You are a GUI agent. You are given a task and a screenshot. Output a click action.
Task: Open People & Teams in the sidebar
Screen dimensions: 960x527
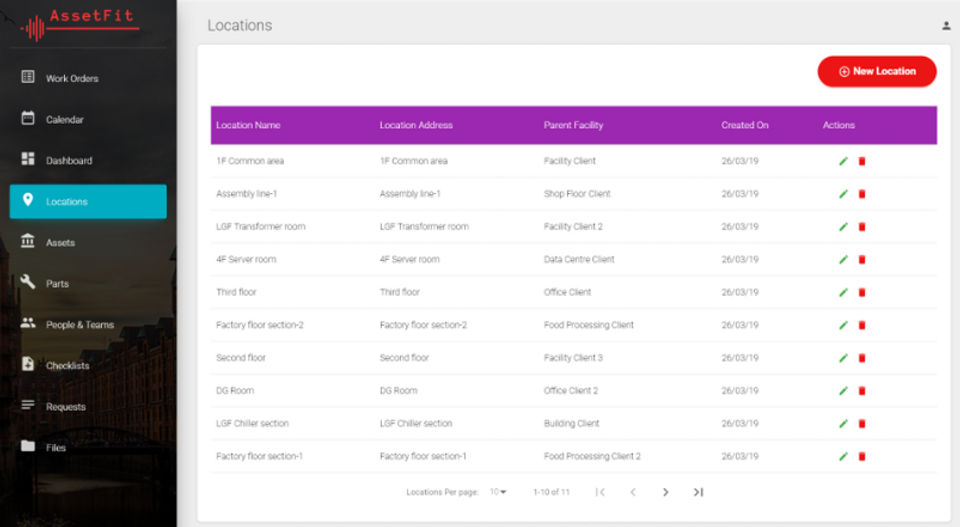88,324
